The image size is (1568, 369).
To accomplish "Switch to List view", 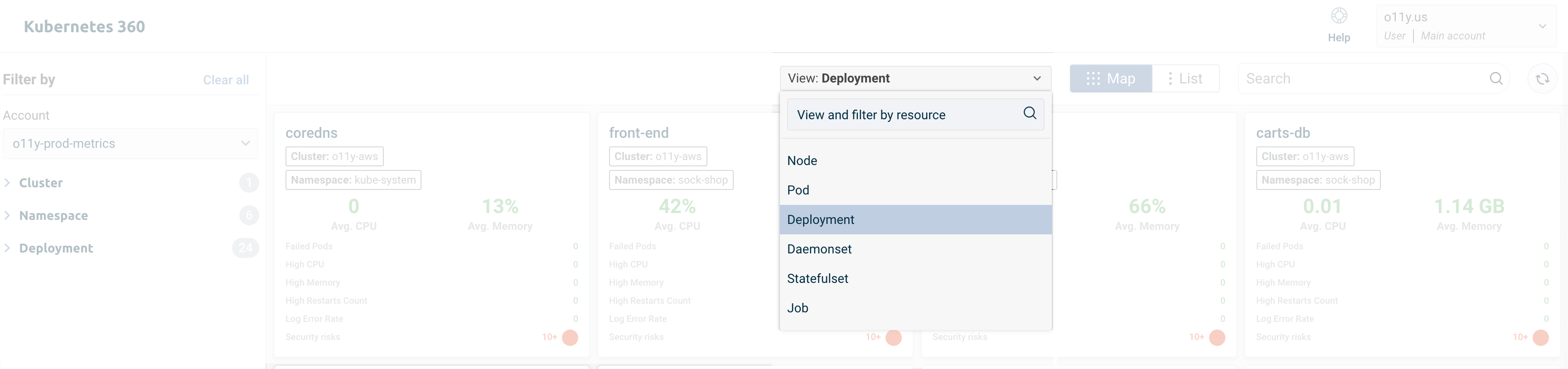I will (1185, 78).
